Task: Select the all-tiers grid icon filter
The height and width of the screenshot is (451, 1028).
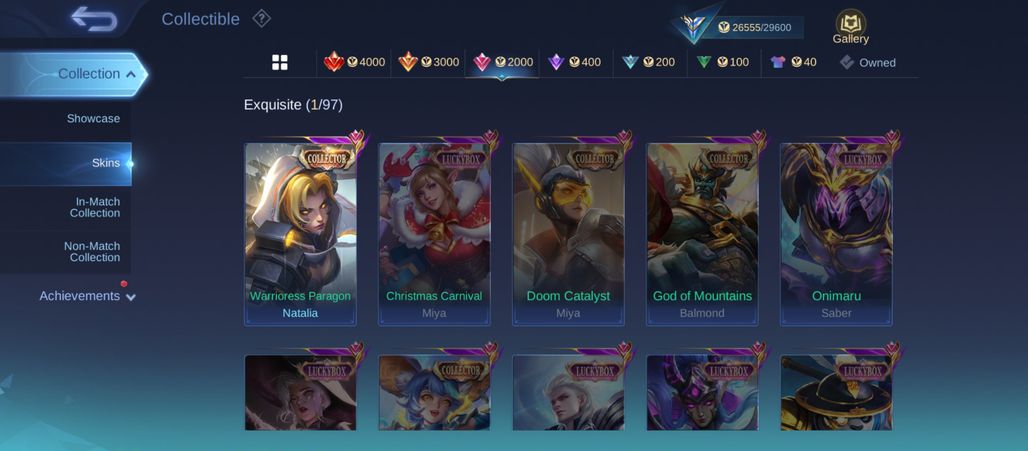Action: click(280, 62)
